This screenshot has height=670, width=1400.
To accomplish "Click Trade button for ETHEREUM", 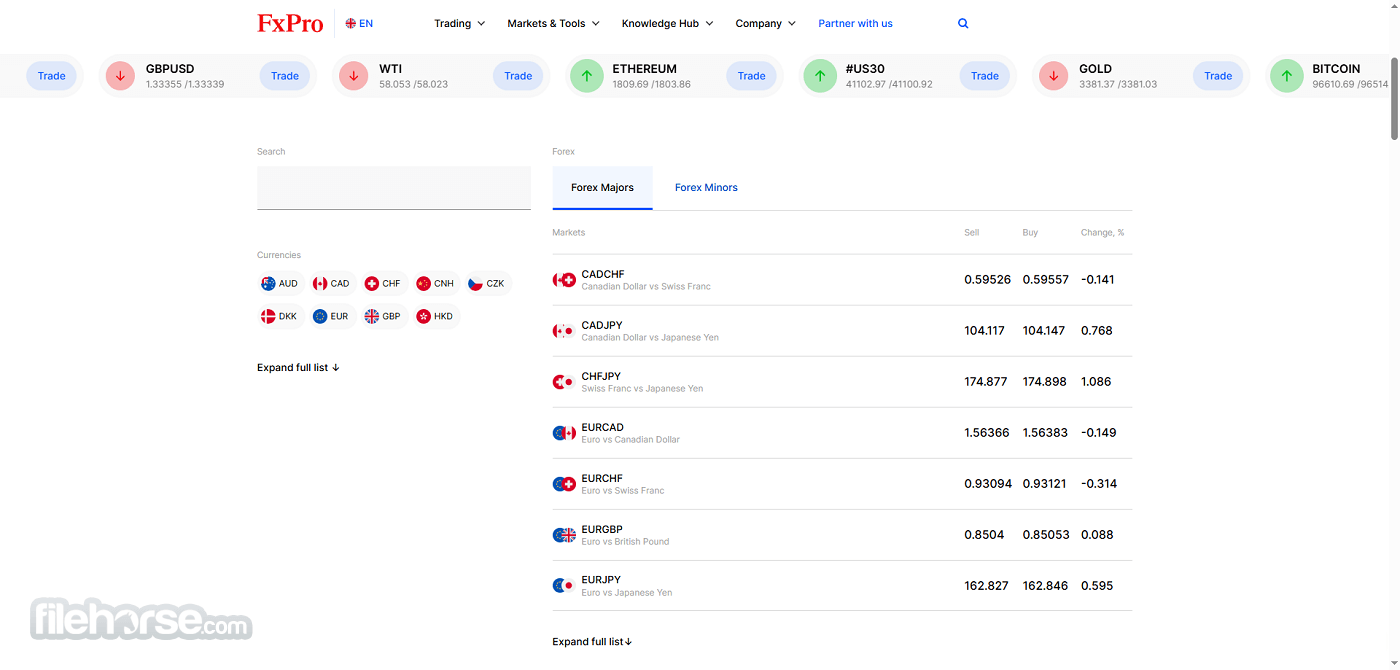I will point(751,76).
